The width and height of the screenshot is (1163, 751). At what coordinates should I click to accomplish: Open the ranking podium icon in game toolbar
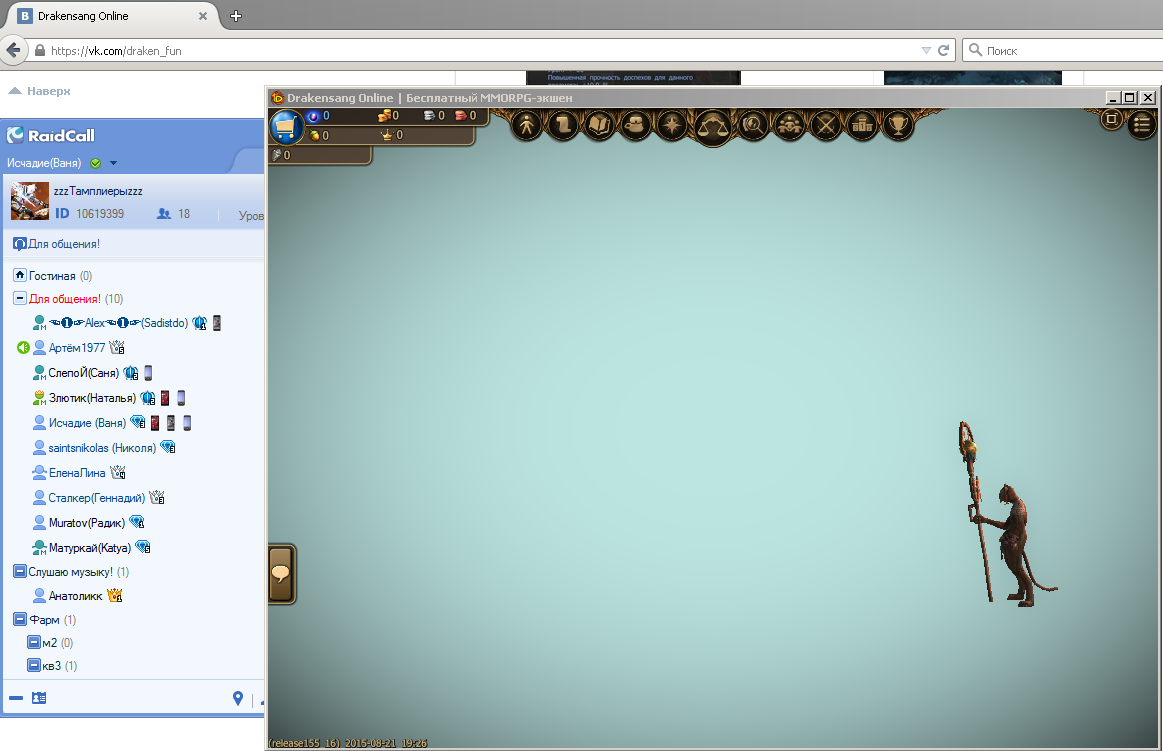point(862,125)
